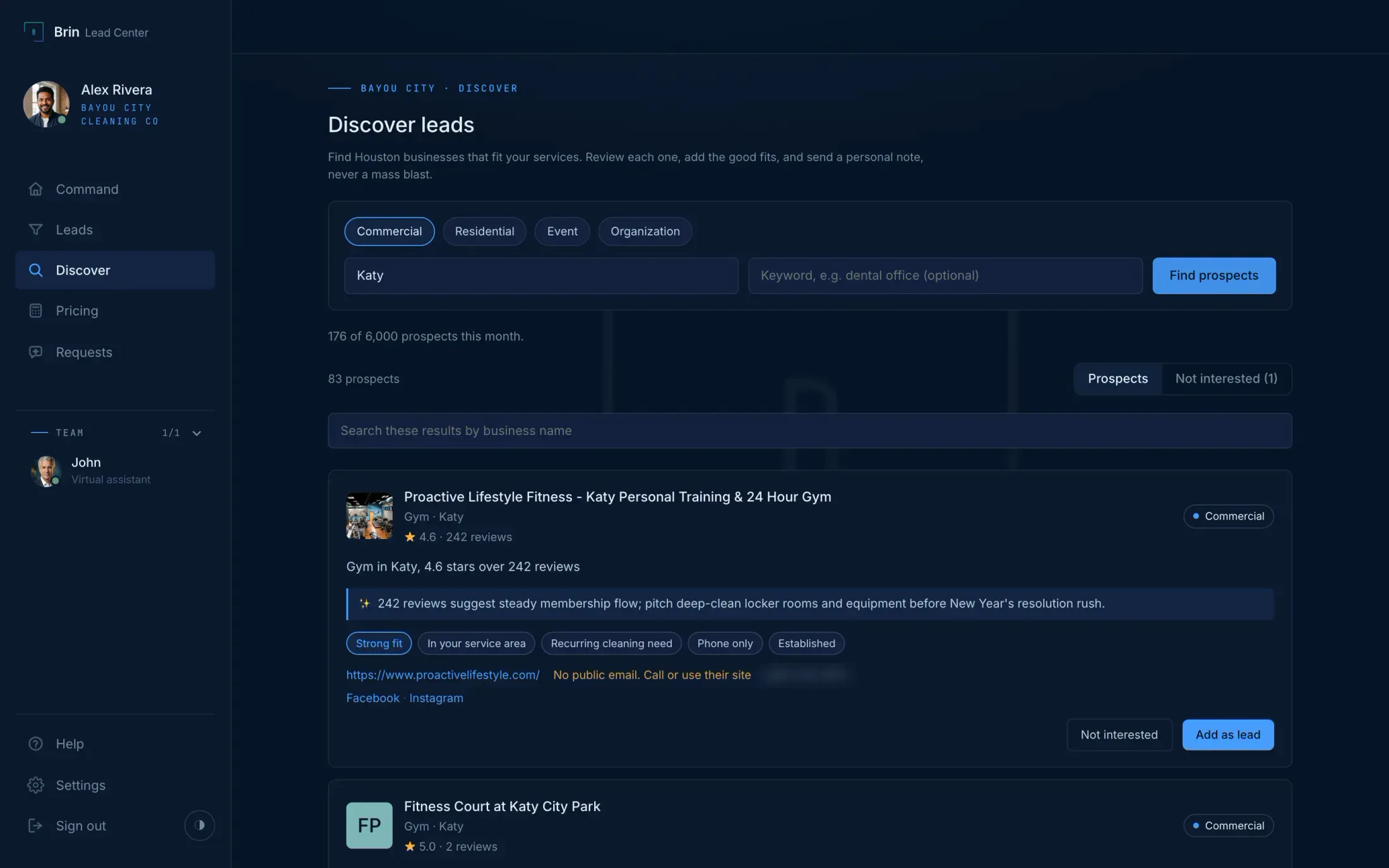
Task: Focus the optional keyword field
Action: (945, 276)
